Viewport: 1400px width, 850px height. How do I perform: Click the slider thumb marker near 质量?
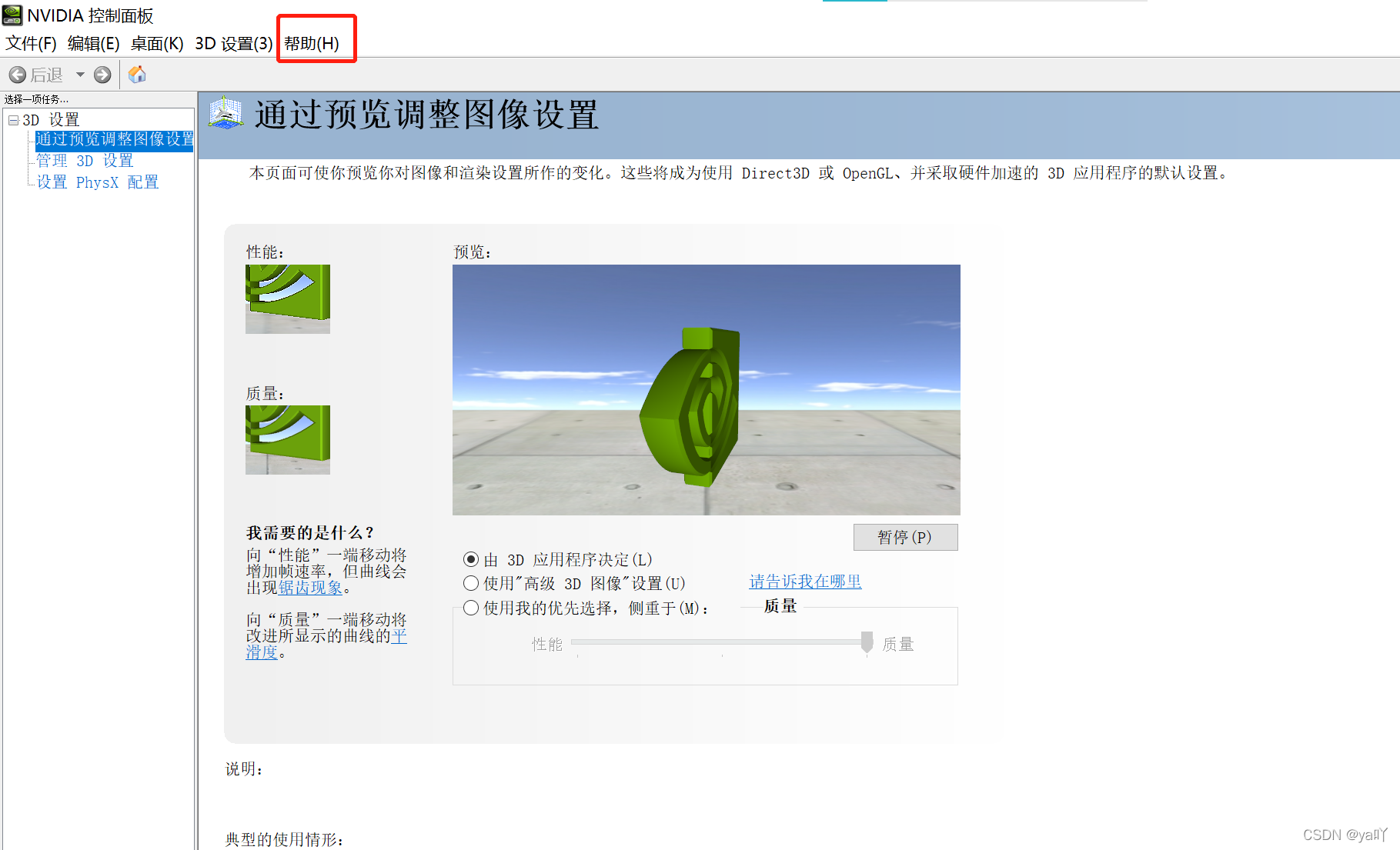tap(867, 643)
